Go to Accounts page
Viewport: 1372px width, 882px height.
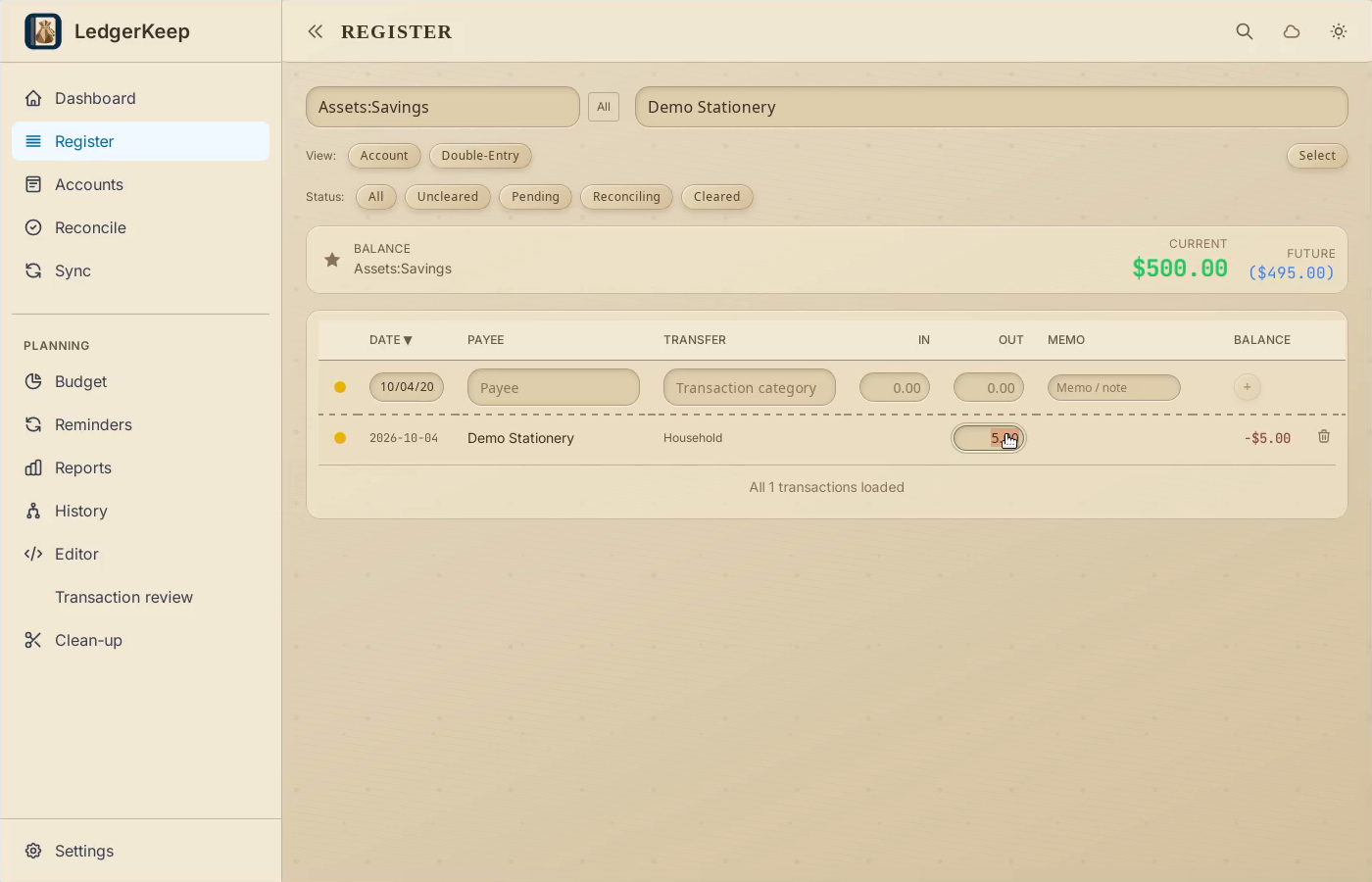point(140,184)
